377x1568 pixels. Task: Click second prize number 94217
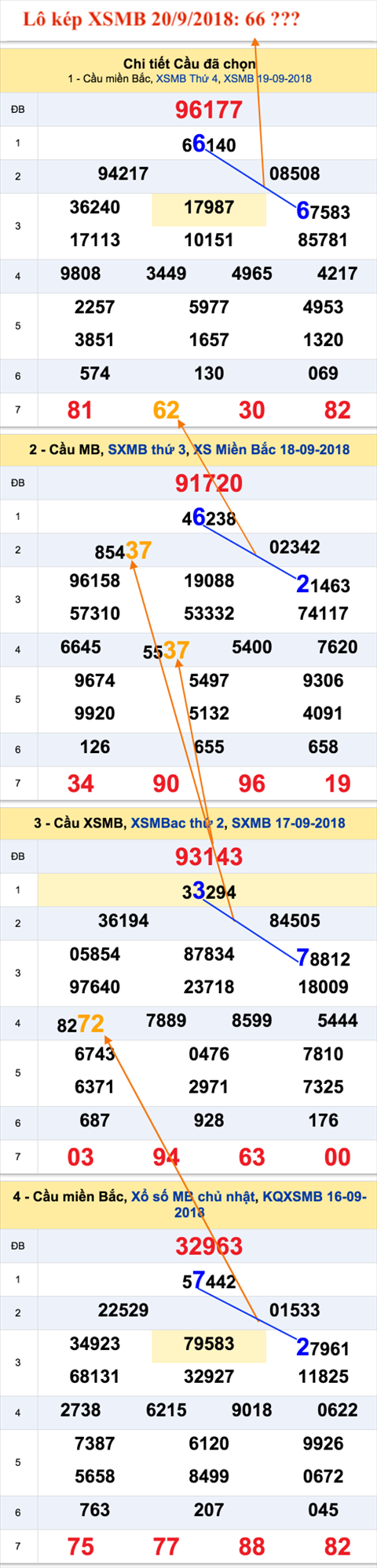coord(123,174)
